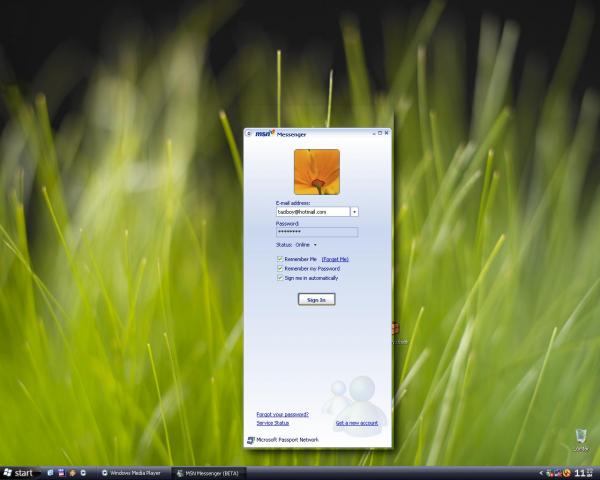Switch to Windows Media Player taskbar item
The height and width of the screenshot is (480, 600).
[133, 472]
